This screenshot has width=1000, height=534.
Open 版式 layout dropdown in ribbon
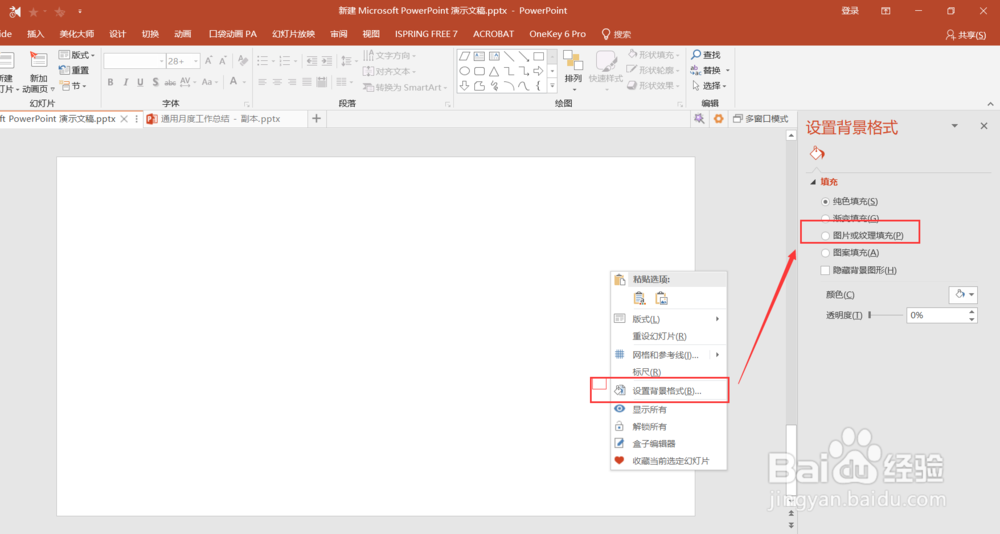click(x=77, y=55)
